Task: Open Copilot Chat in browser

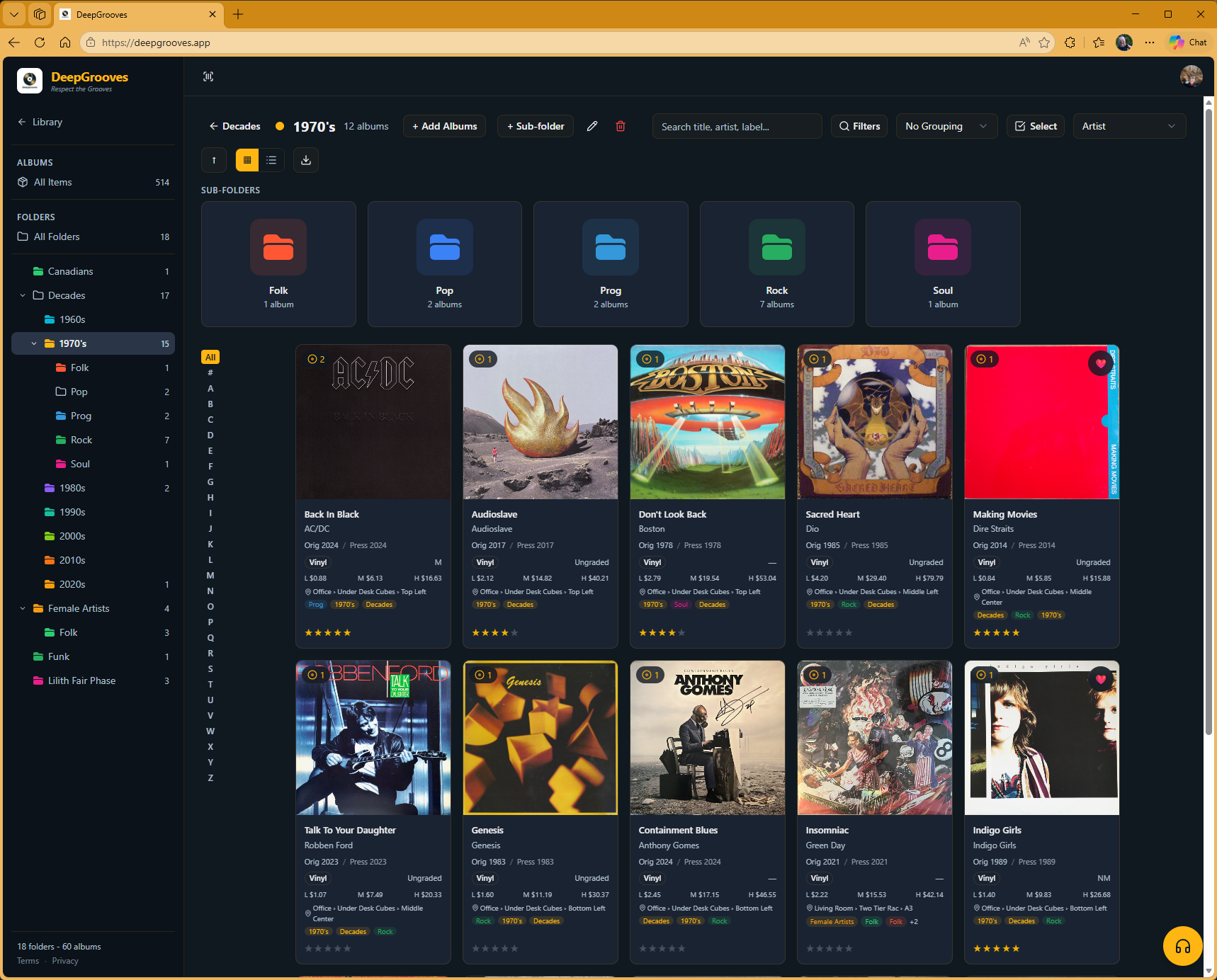Action: coord(1188,42)
